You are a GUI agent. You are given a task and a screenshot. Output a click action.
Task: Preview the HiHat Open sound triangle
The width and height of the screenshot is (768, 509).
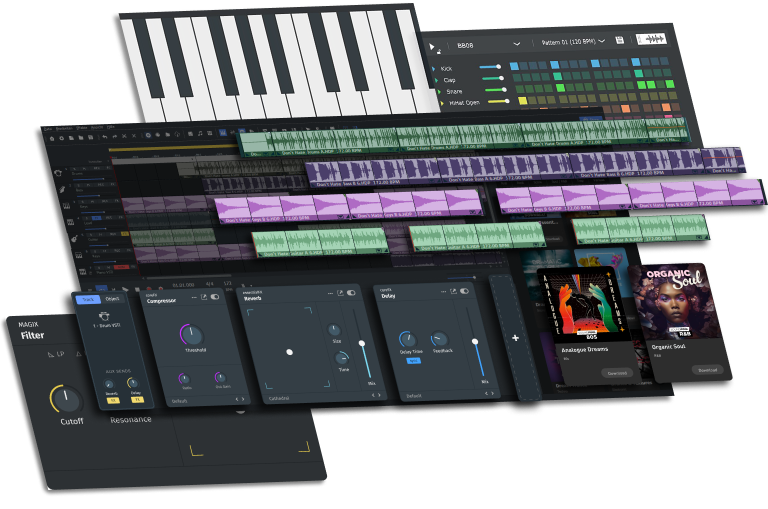(442, 103)
